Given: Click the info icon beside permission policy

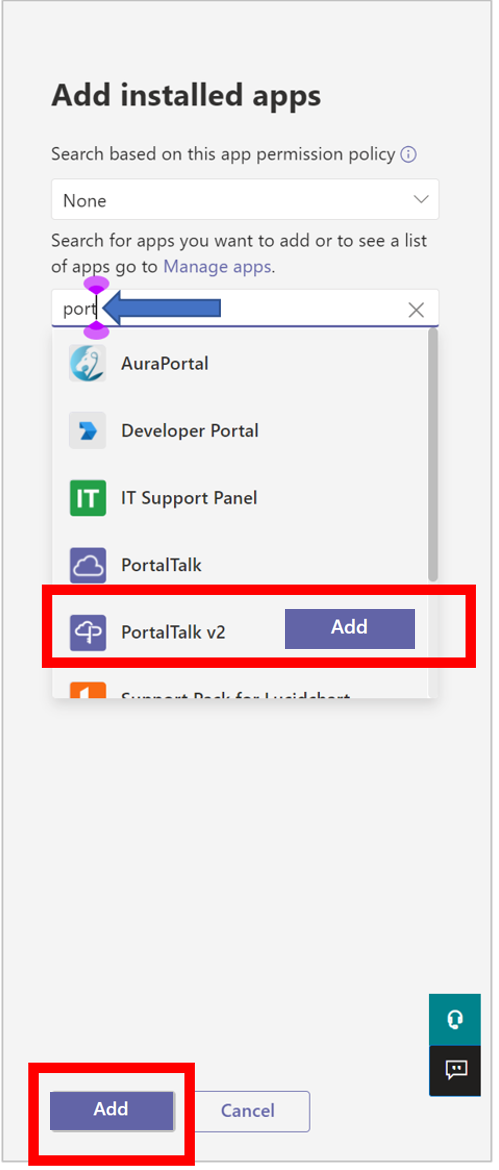Looking at the screenshot, I should tap(408, 154).
